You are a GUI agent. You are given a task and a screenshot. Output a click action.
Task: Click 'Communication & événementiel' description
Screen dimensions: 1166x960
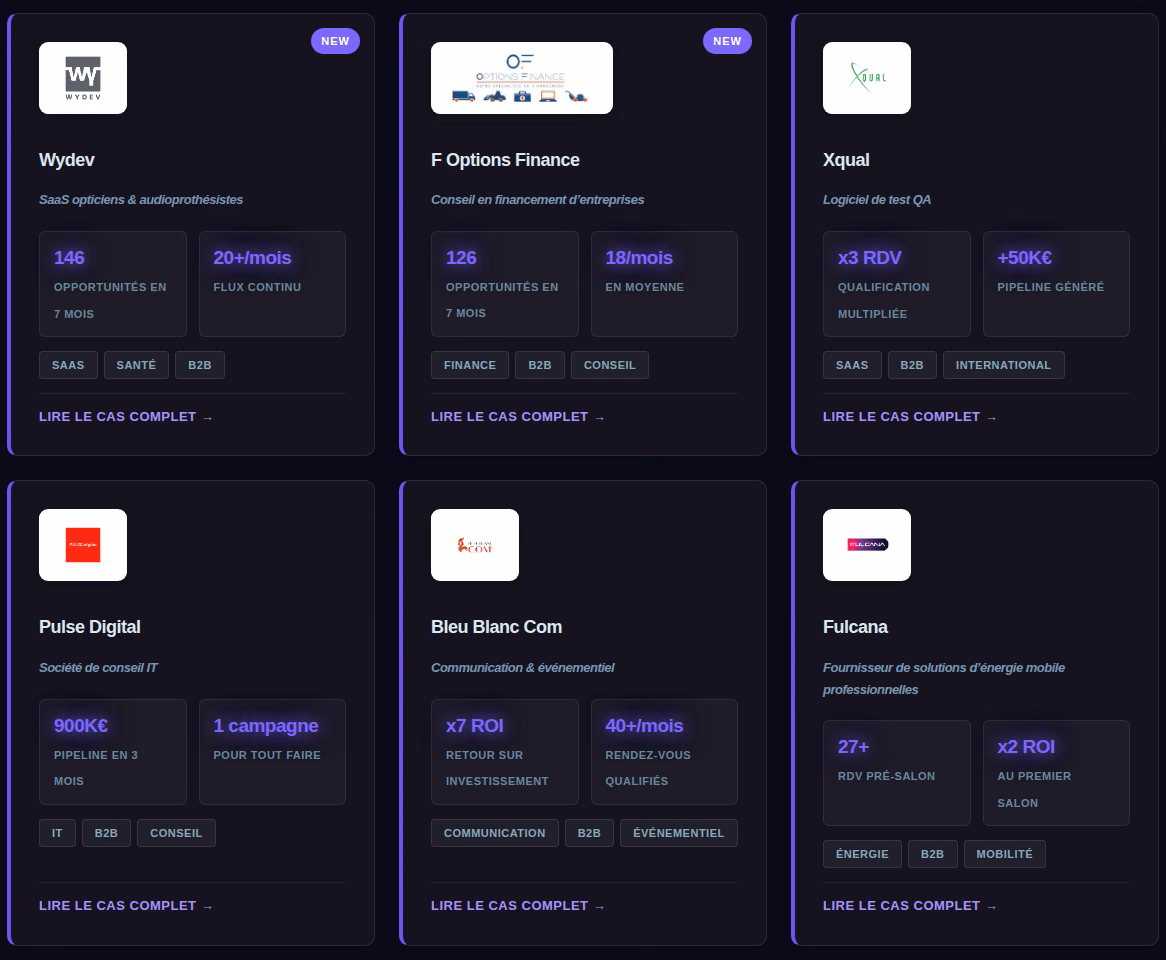point(523,668)
